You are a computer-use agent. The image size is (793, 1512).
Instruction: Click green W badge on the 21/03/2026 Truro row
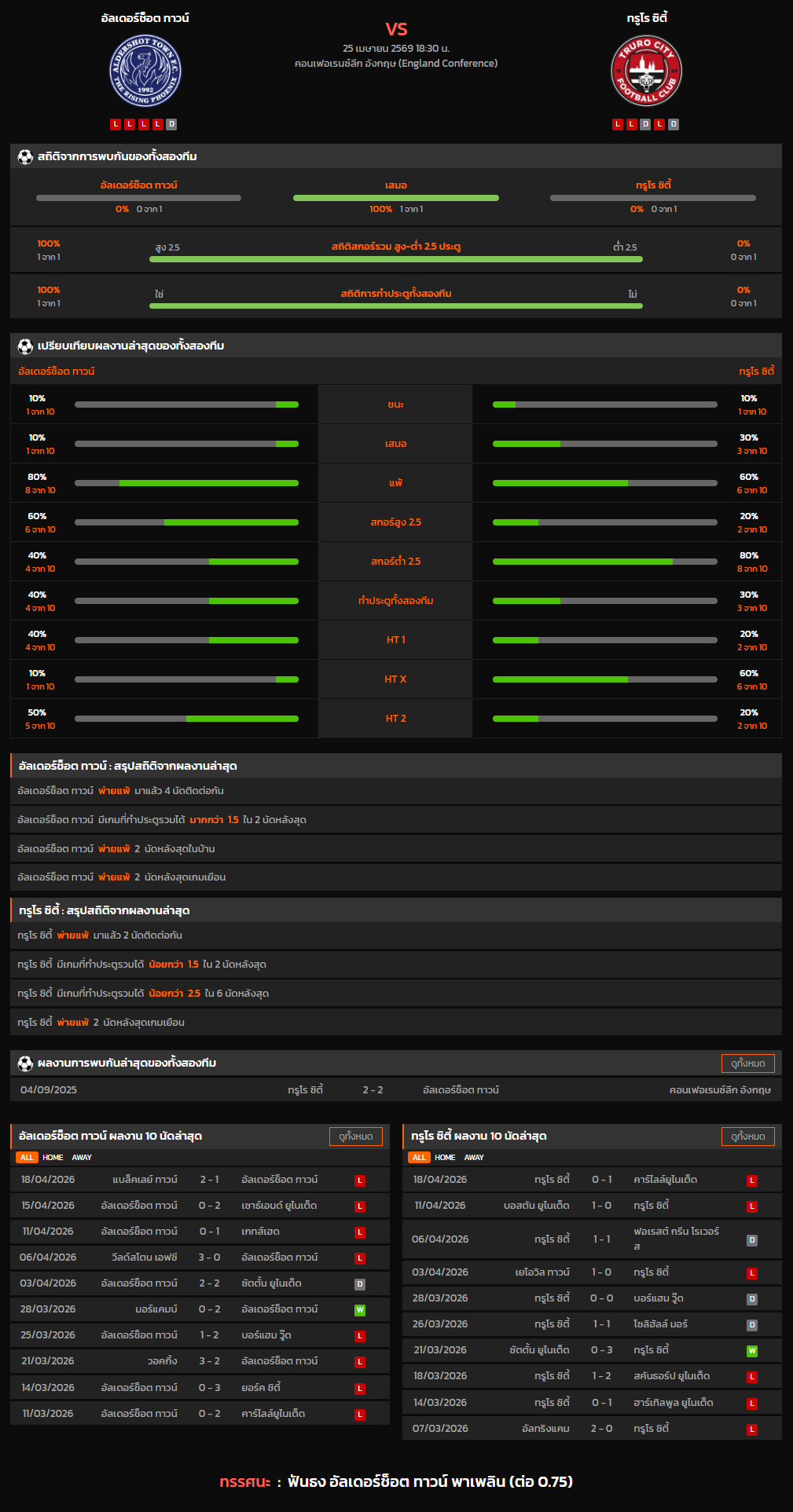751,1350
